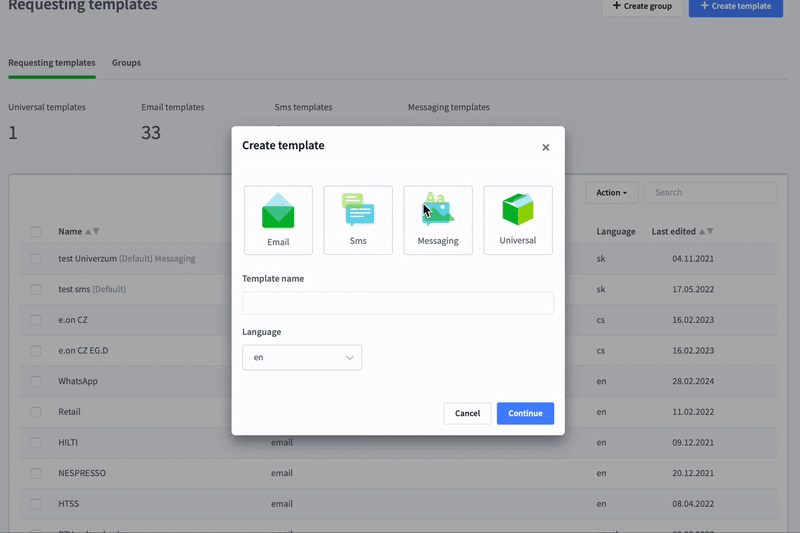
Task: Open the Language dropdown set to en
Action: tap(302, 358)
